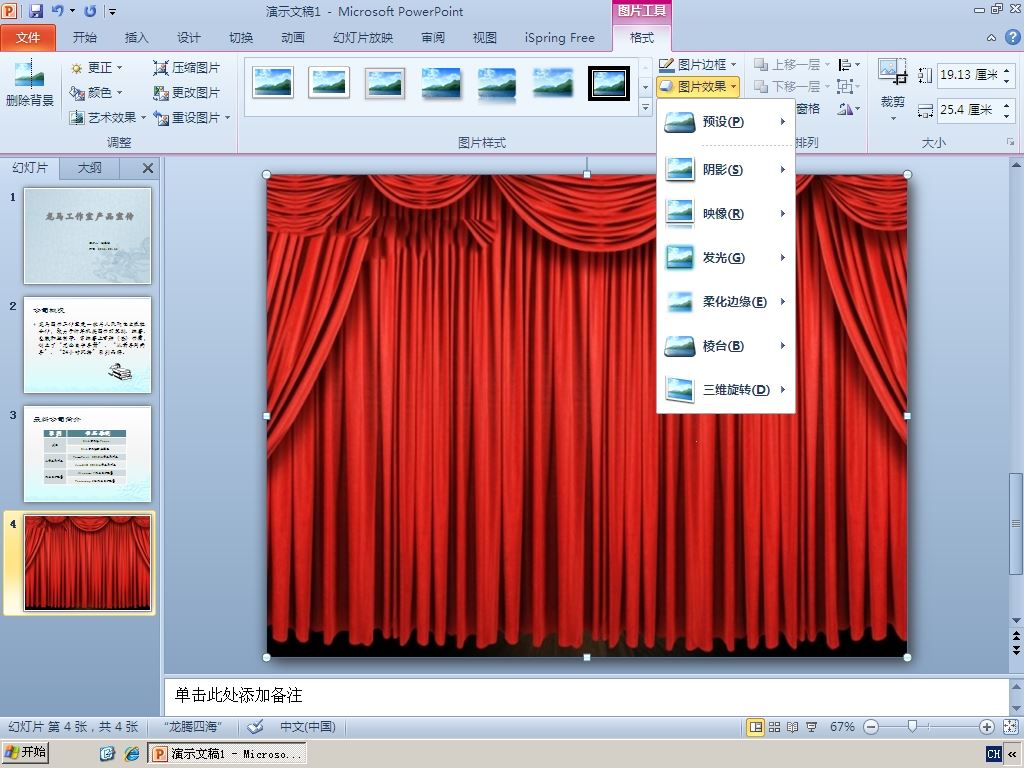Open the Corrections (更正) dropdown
This screenshot has height=768, width=1024.
click(97, 67)
